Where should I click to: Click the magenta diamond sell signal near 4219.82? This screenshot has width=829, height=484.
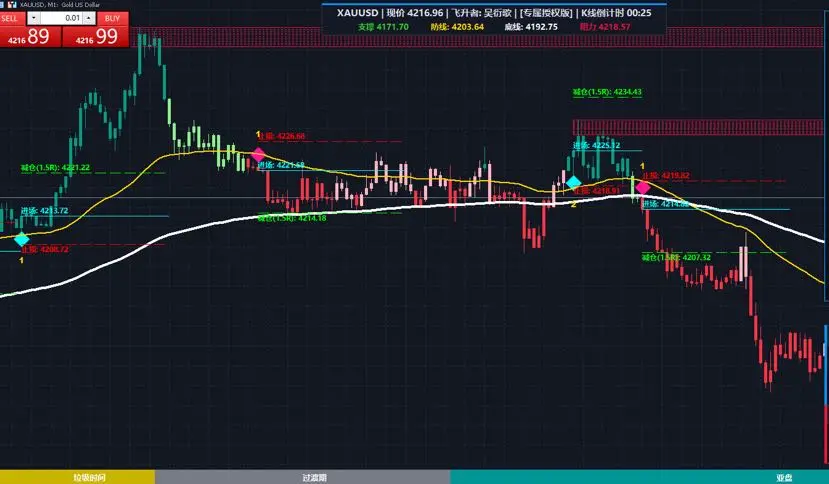click(x=643, y=187)
